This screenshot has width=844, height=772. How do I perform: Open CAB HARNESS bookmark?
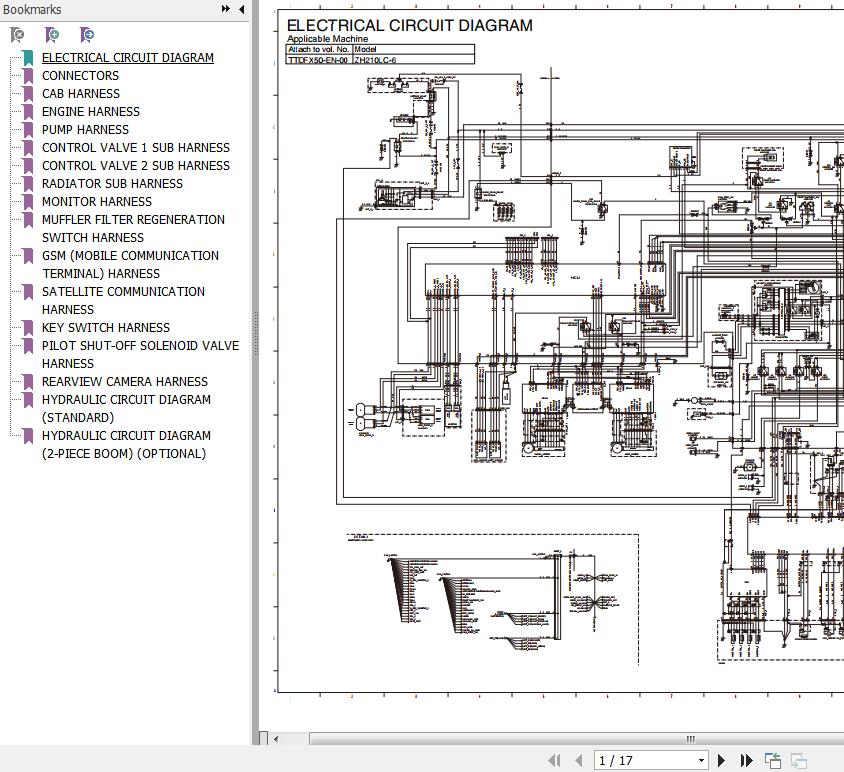(80, 94)
